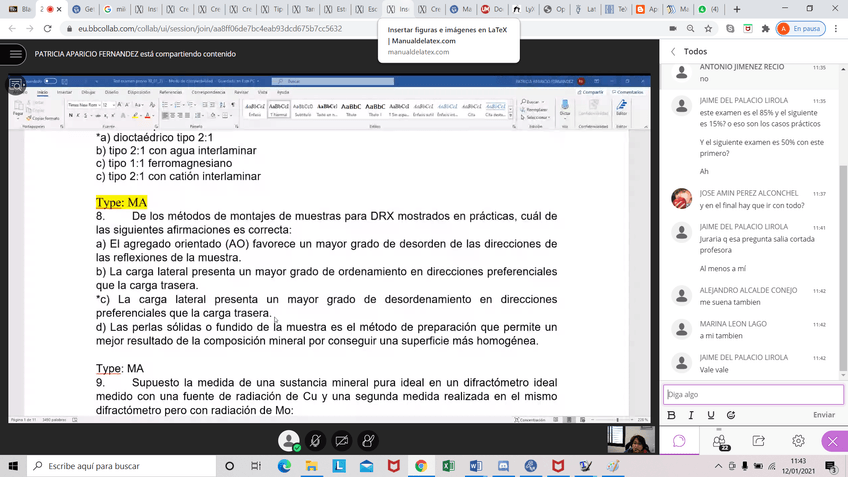Viewport: 848px width, 477px height.
Task: Switch to the 'Tar' browser tab
Action: point(303,9)
